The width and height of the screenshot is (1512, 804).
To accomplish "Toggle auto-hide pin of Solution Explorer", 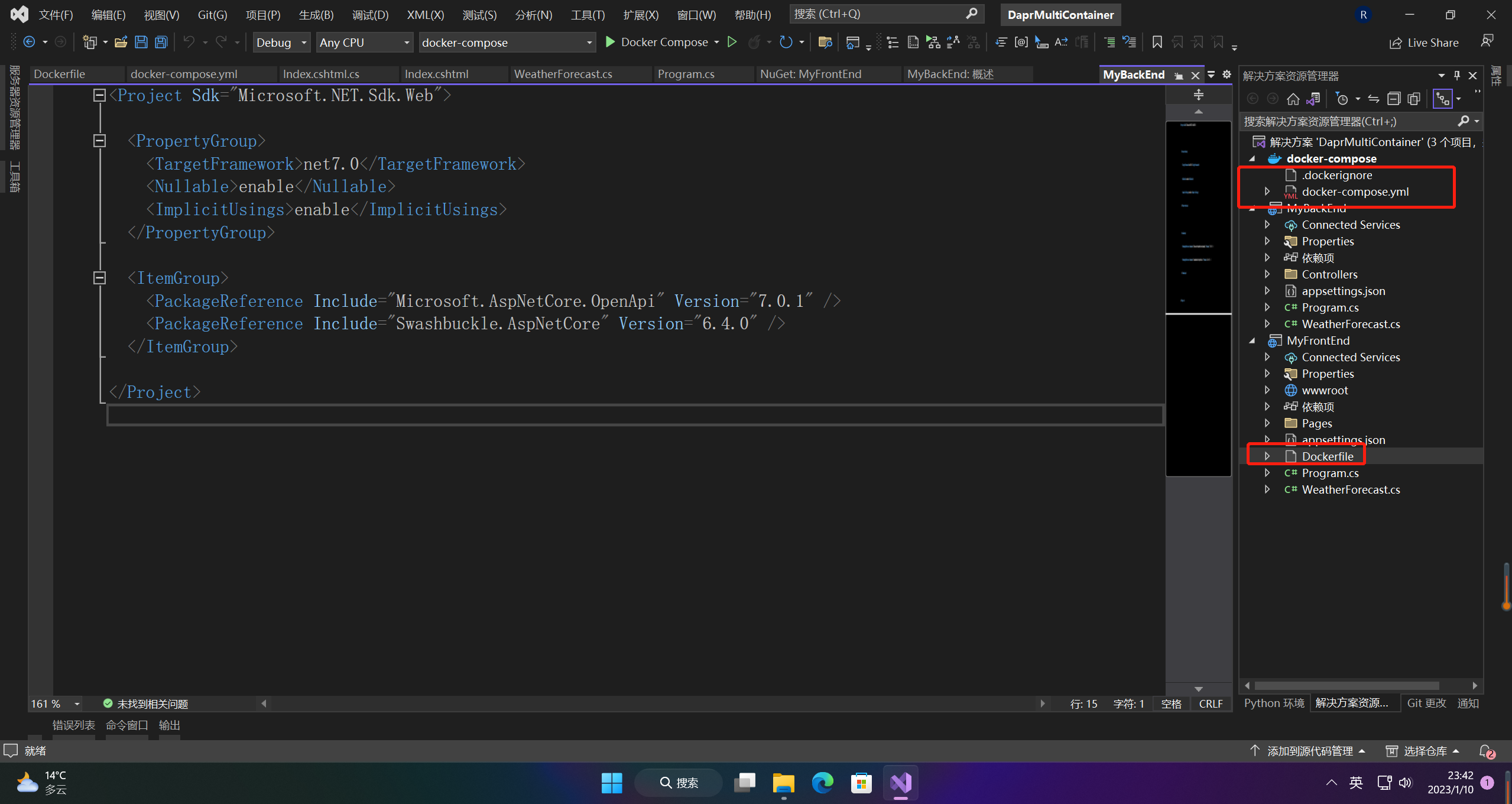I will tap(1457, 75).
